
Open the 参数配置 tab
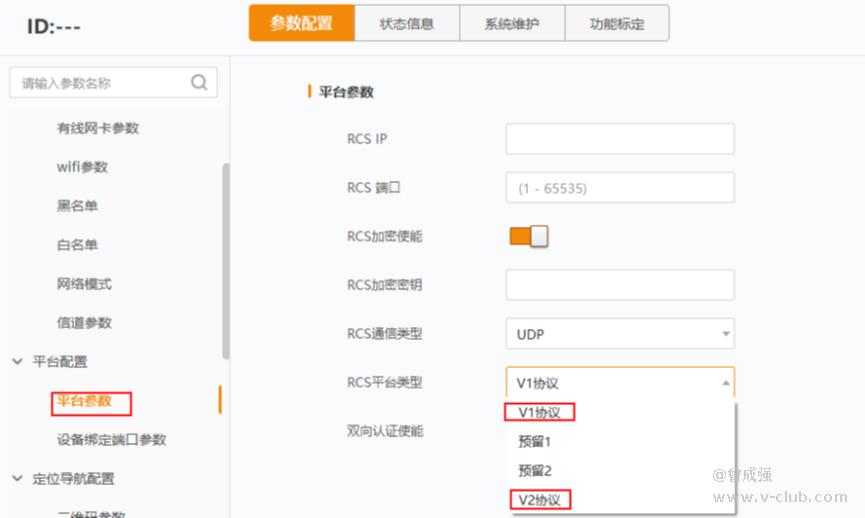click(301, 23)
